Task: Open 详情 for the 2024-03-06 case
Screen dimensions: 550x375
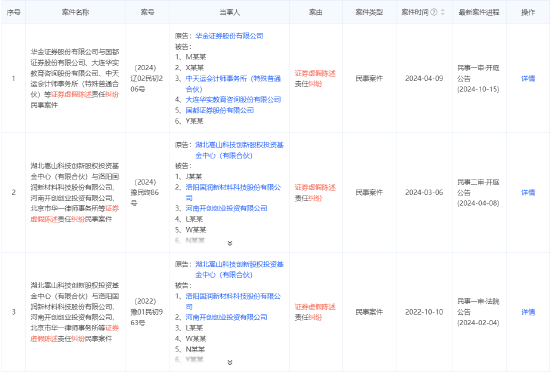Action: pos(528,193)
